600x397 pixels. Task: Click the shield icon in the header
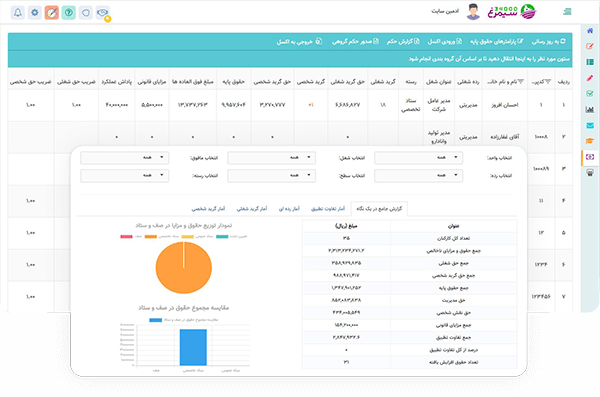pos(86,13)
